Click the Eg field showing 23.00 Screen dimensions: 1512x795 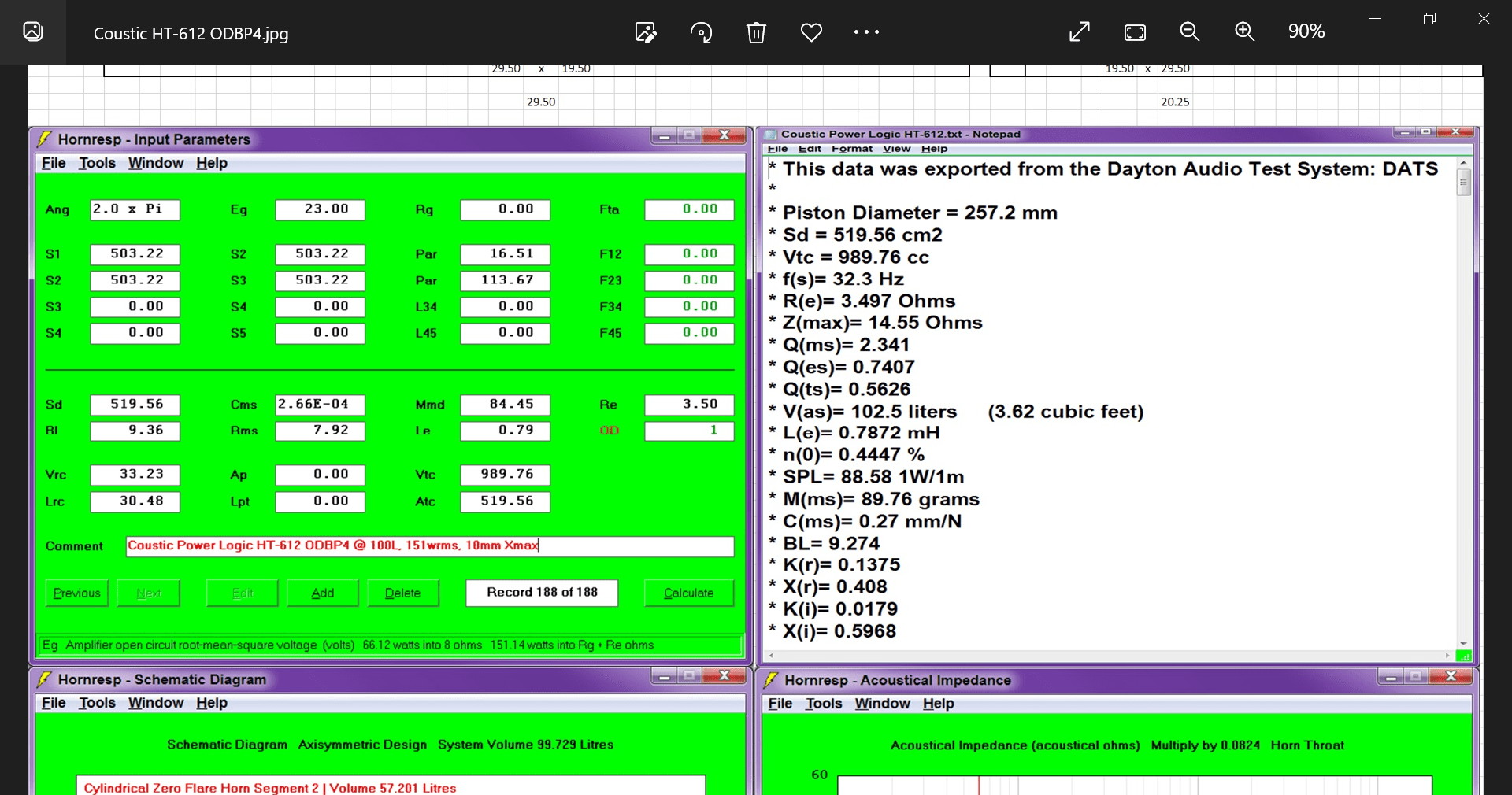coord(321,209)
